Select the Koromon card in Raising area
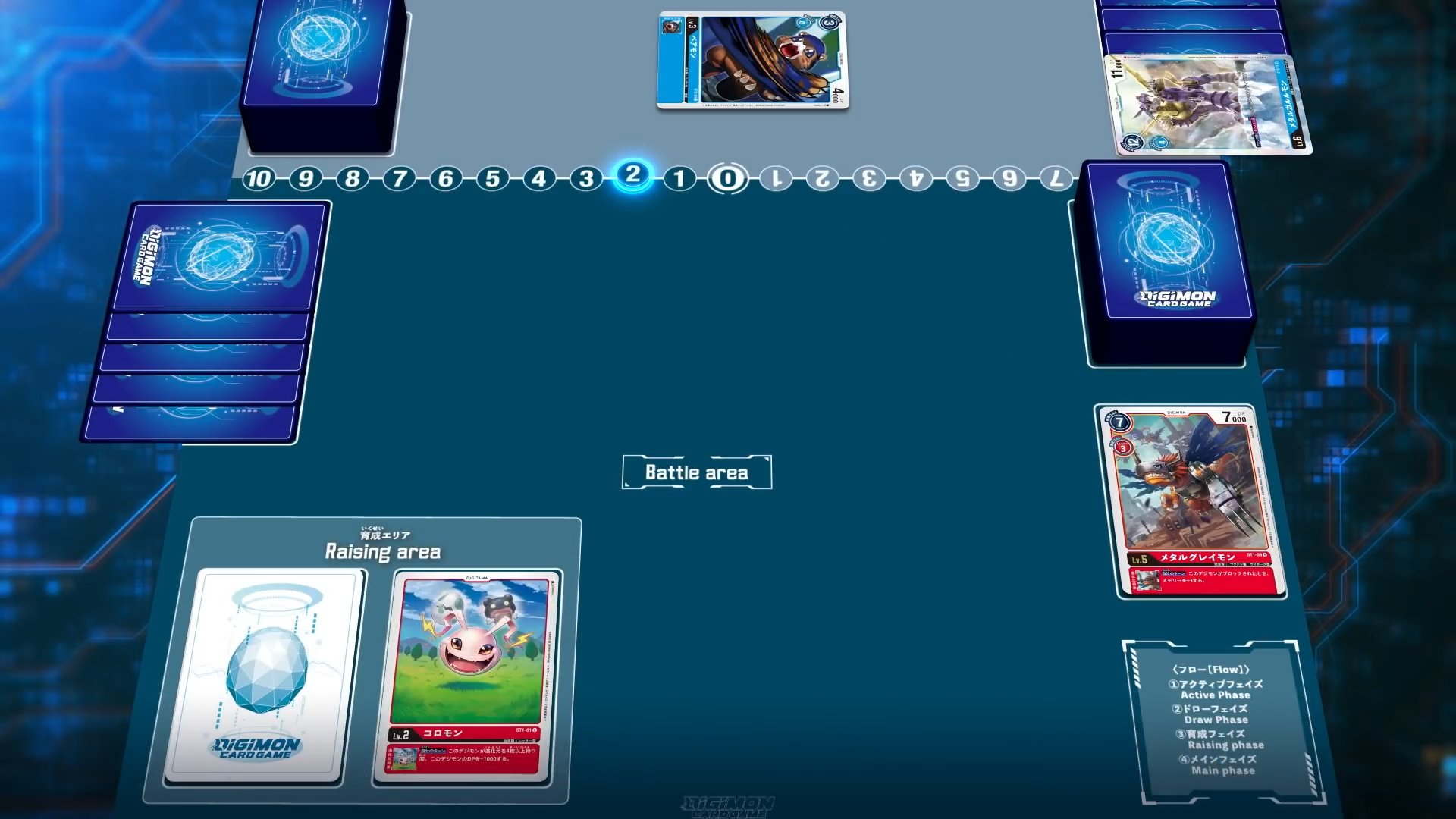This screenshot has height=819, width=1456. point(467,677)
